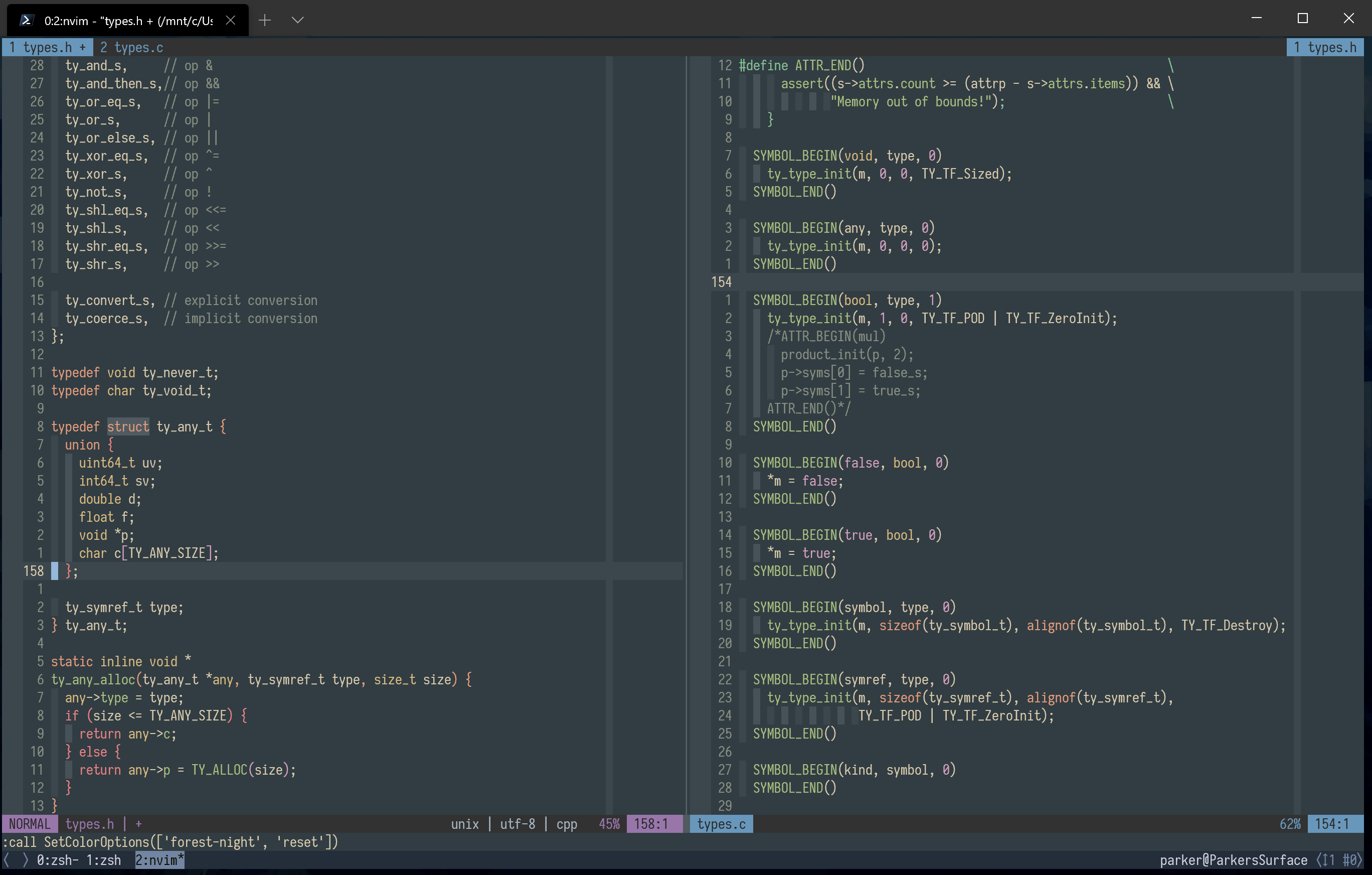Click the TY_TF_Destroy flag
Viewport: 1372px width, 875px height.
[1226, 625]
